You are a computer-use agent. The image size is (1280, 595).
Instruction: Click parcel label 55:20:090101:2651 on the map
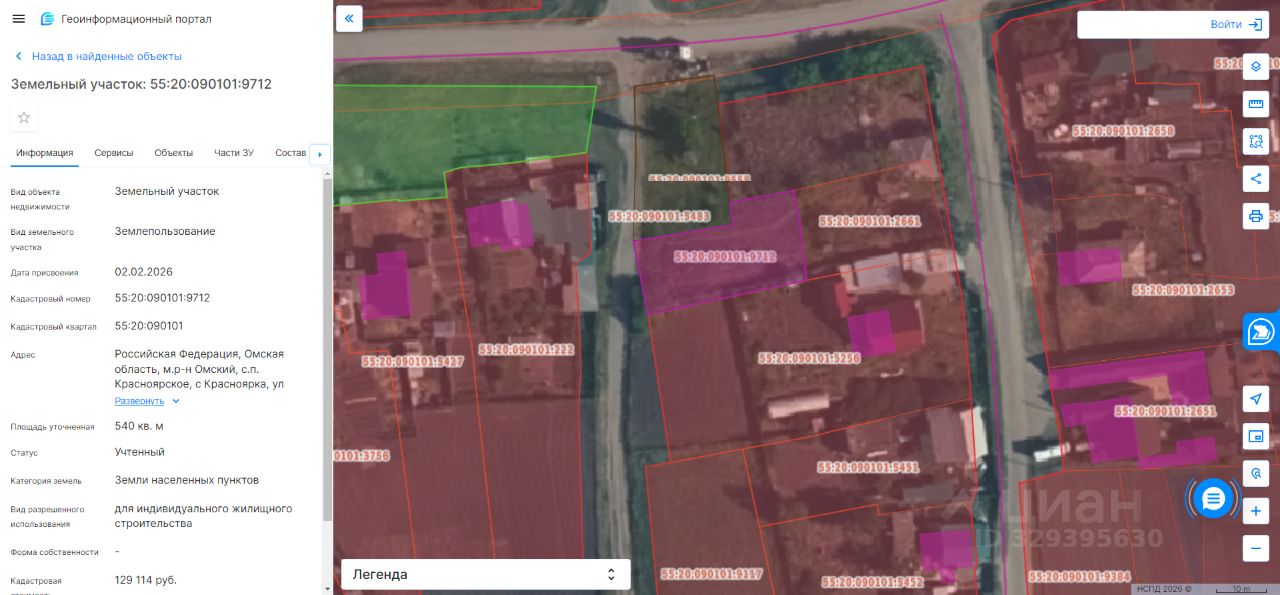click(1165, 411)
